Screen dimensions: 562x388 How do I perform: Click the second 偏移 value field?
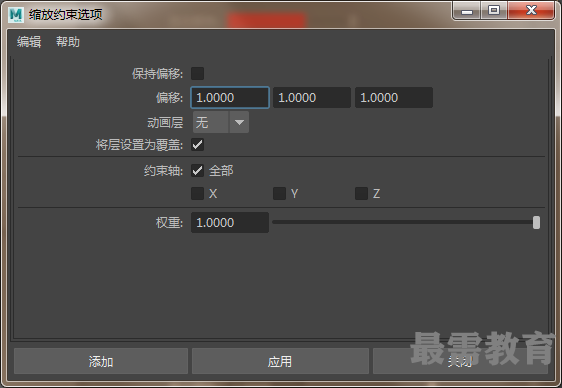coord(312,97)
